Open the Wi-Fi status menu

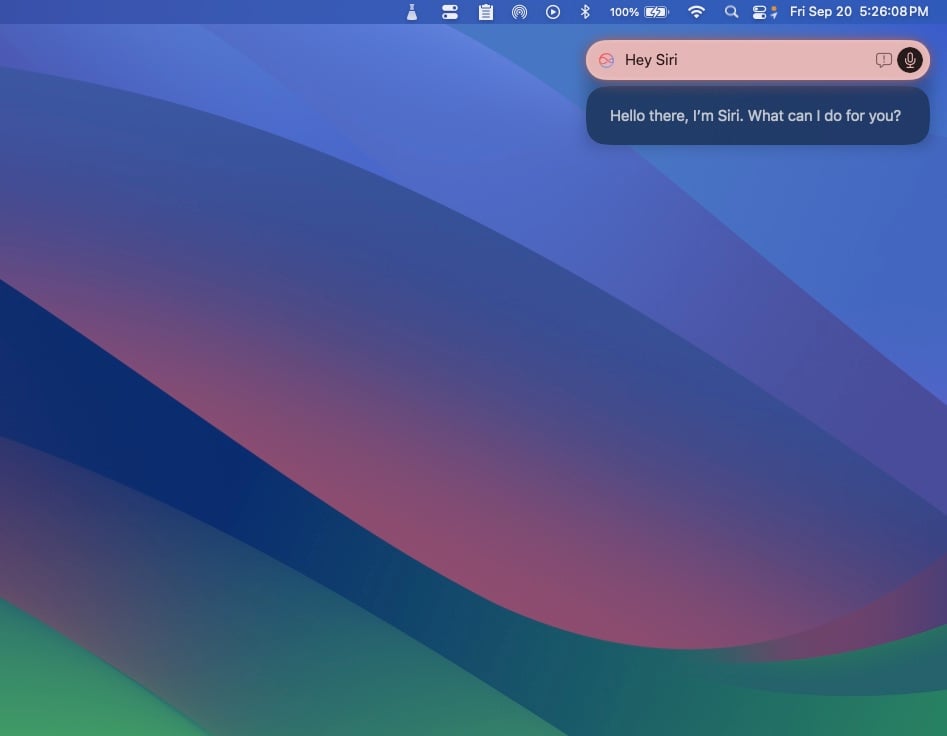pos(696,12)
